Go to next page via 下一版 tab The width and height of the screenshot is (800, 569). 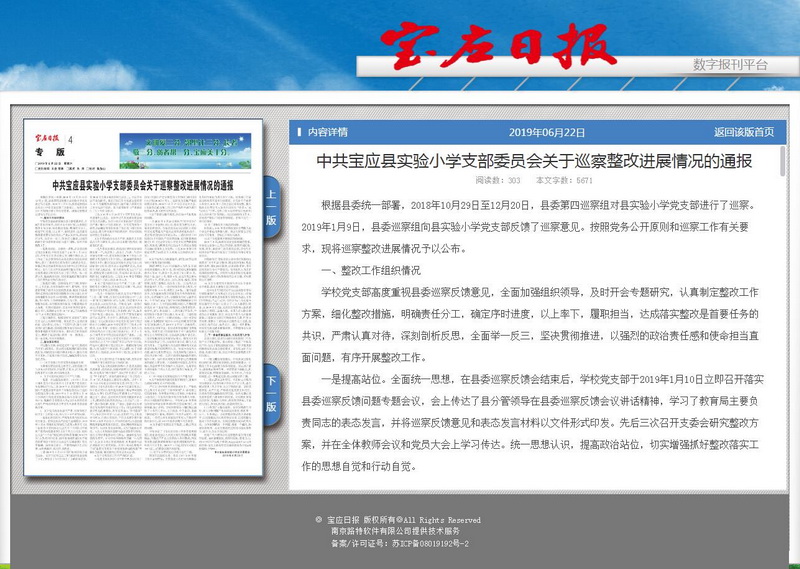click(271, 394)
